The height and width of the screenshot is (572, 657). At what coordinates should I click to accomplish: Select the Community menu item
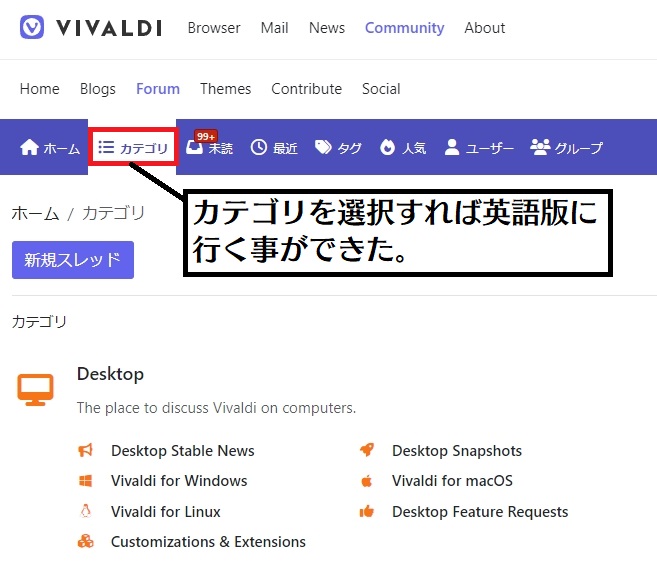(404, 28)
